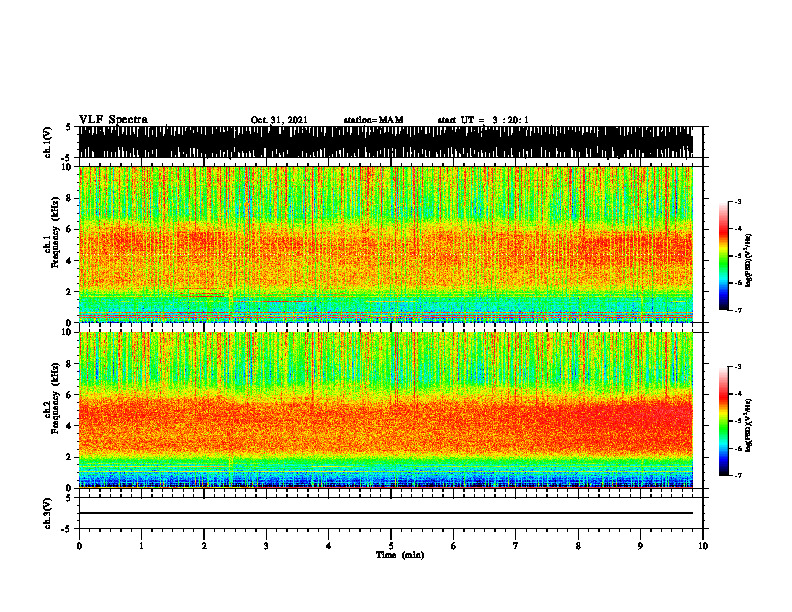
Task: Click x-axis tick label "3" on the time axis
Action: coord(266,546)
